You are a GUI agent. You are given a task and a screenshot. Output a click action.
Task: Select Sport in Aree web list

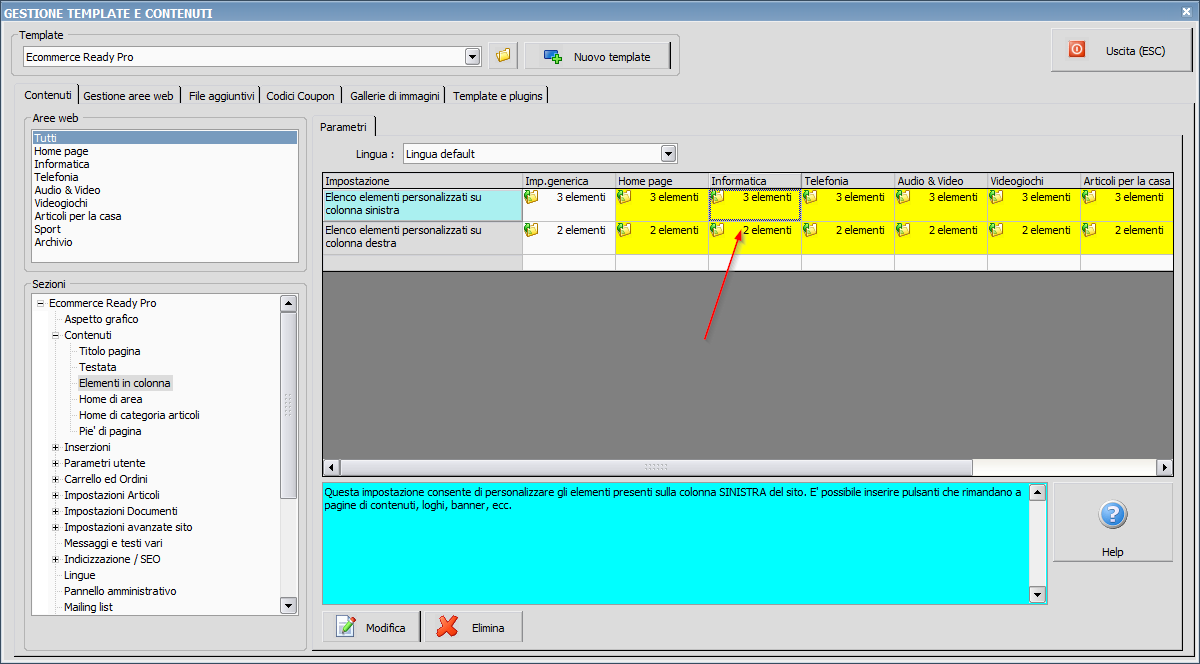165,229
